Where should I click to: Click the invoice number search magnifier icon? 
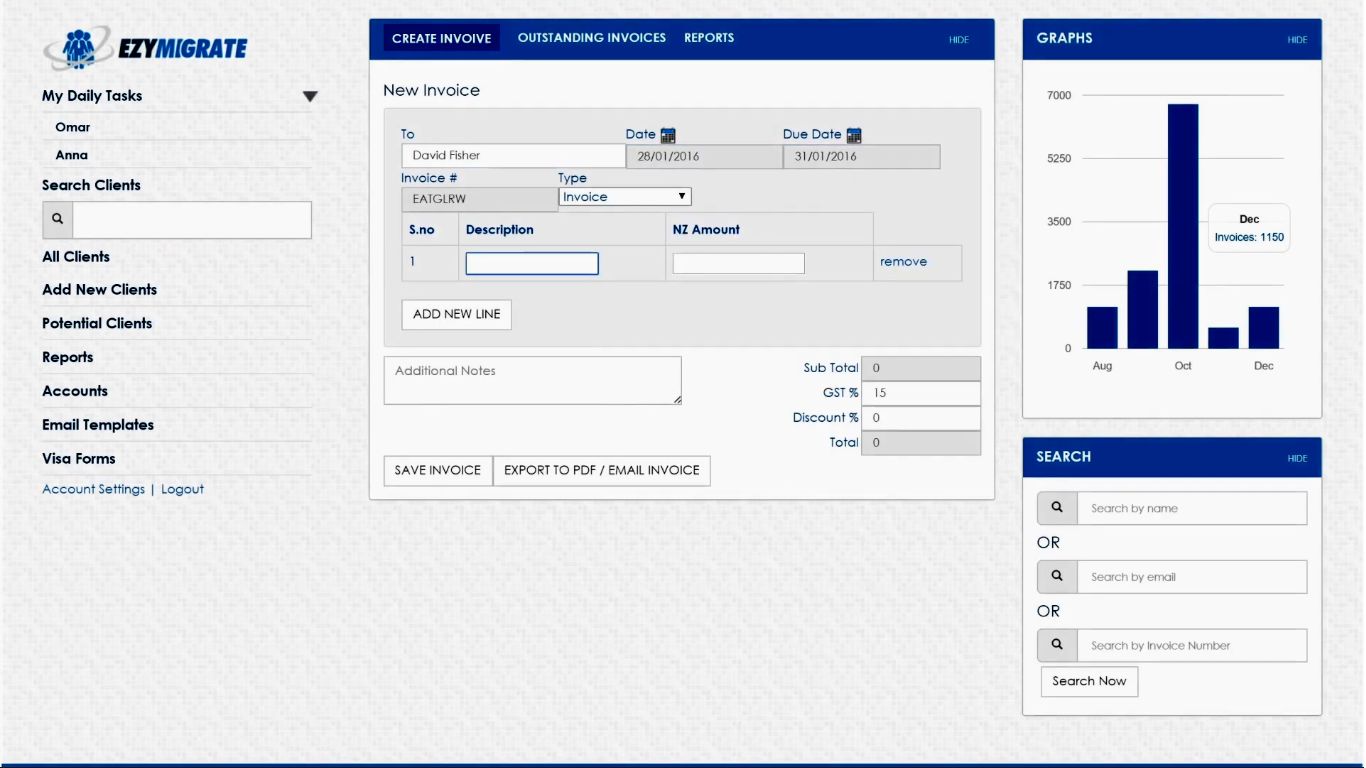[x=1057, y=645]
